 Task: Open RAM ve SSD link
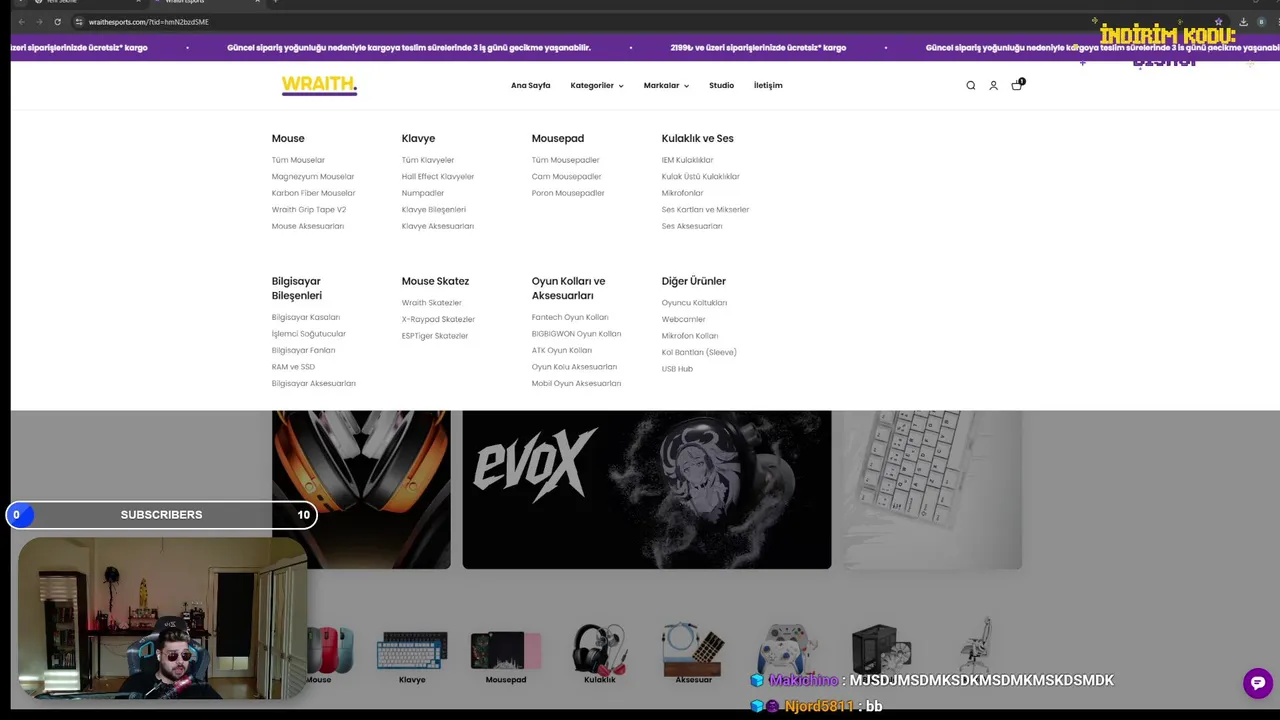293,367
